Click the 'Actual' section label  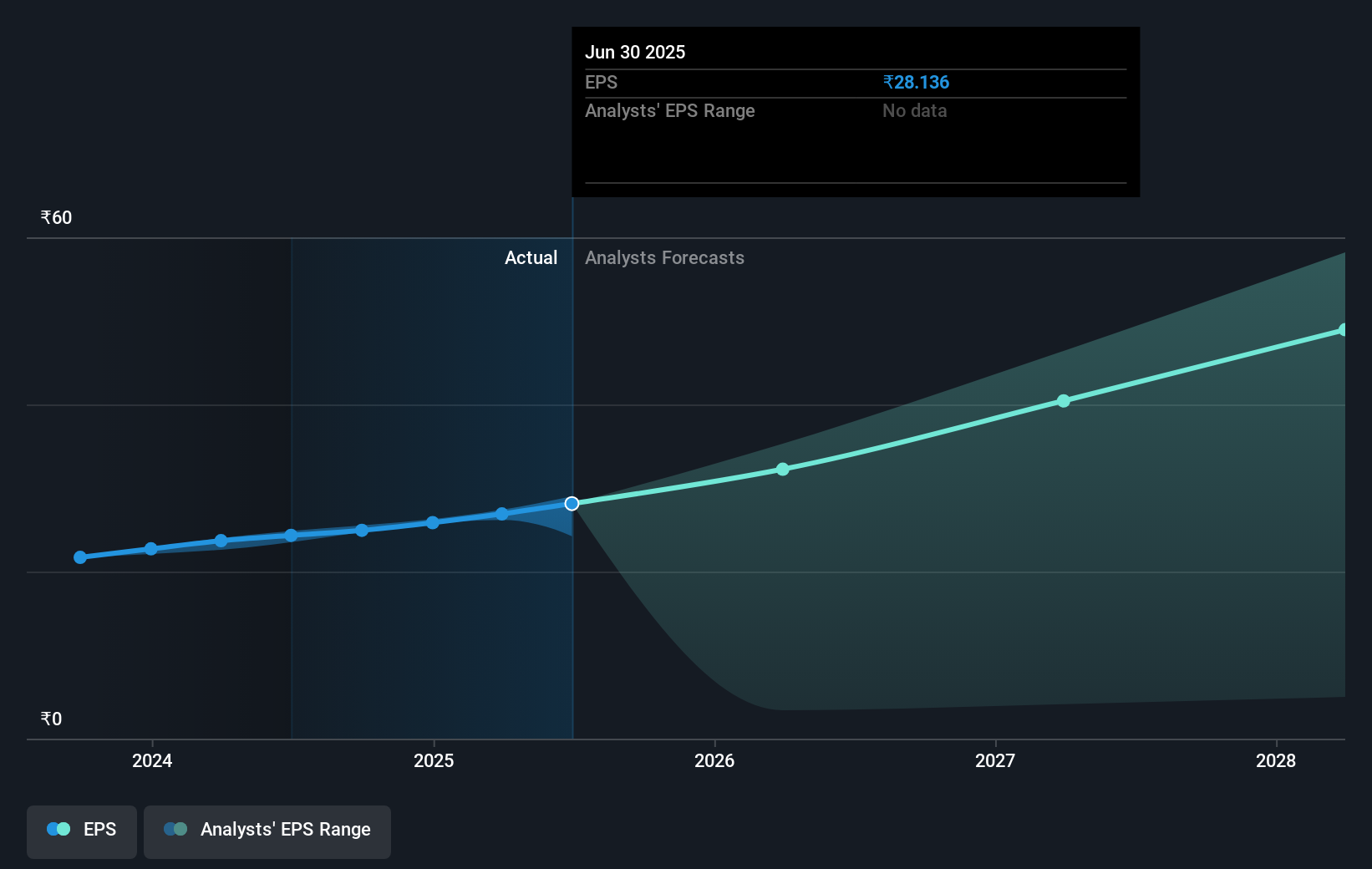(x=531, y=257)
